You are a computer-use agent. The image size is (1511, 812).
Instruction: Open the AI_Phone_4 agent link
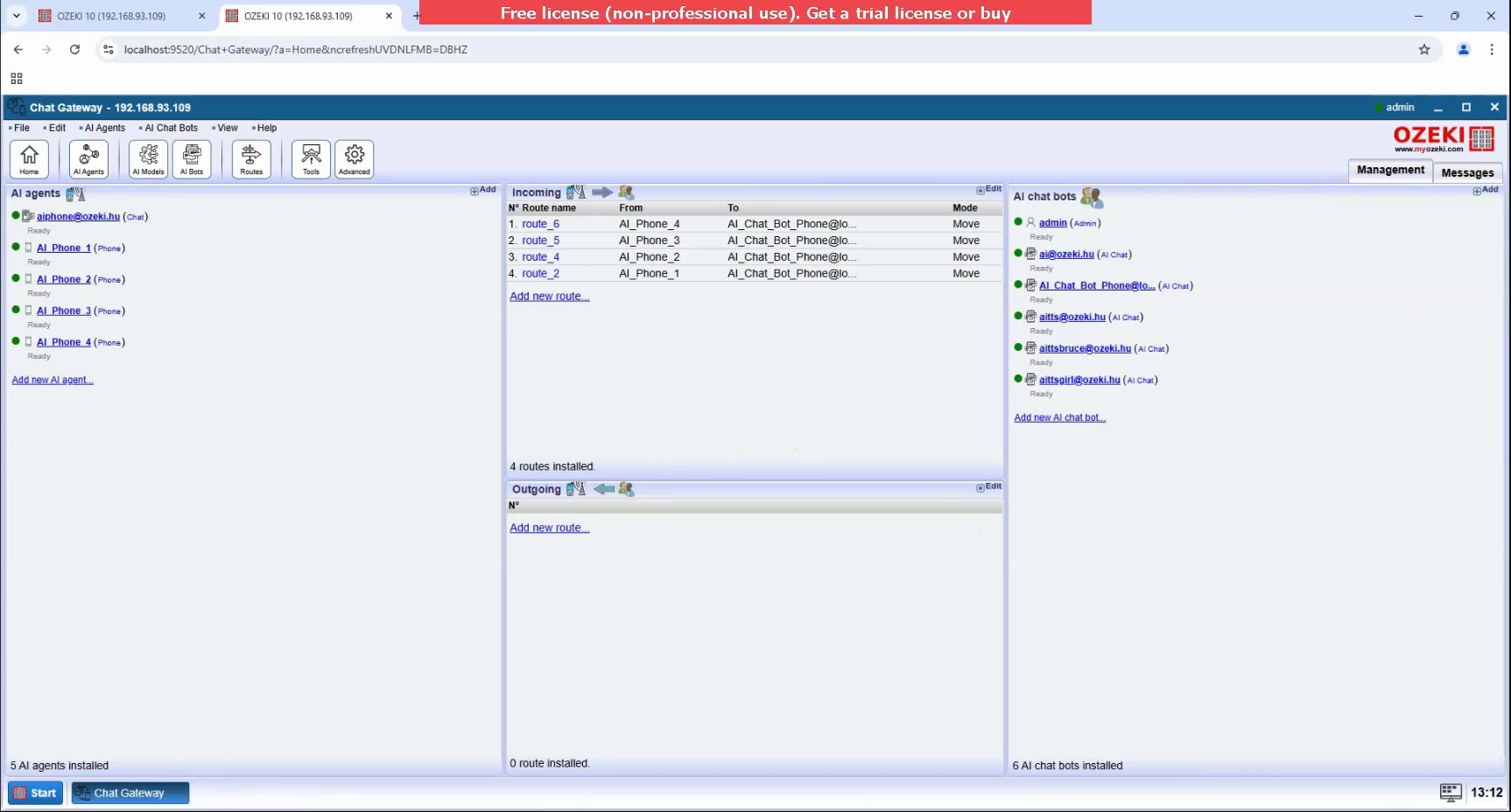64,342
